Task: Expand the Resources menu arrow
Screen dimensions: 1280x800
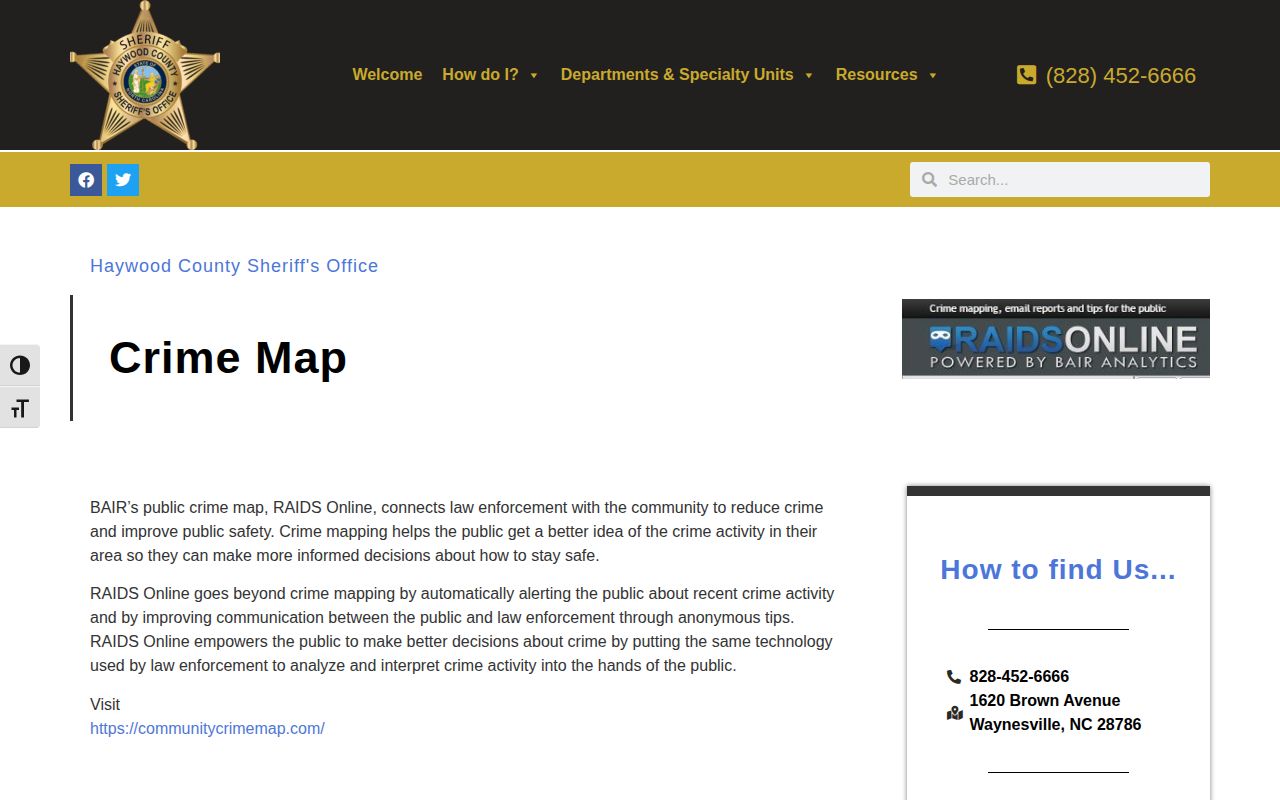Action: click(x=933, y=76)
